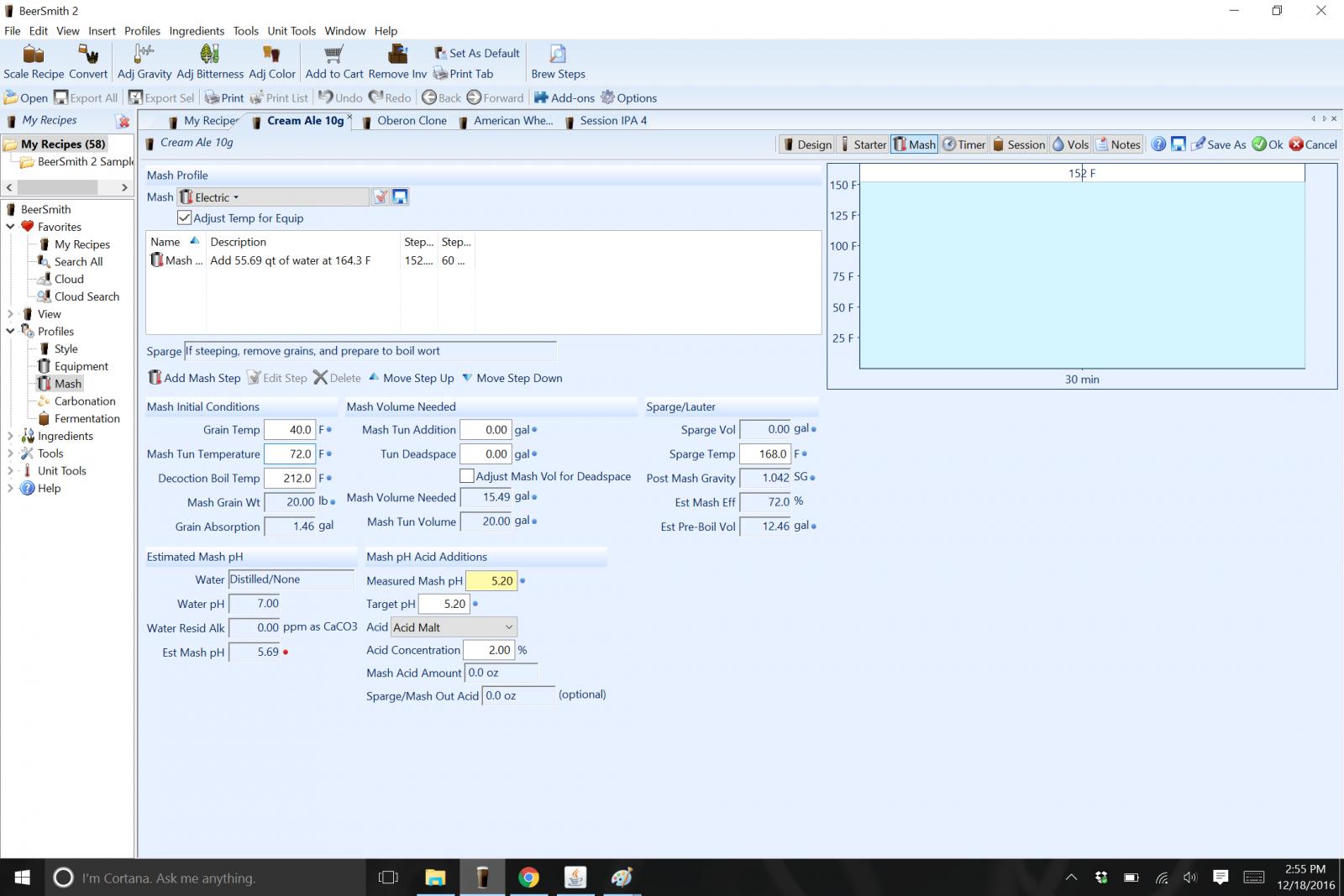
Task: Click the Convert recipe icon
Action: point(88,62)
